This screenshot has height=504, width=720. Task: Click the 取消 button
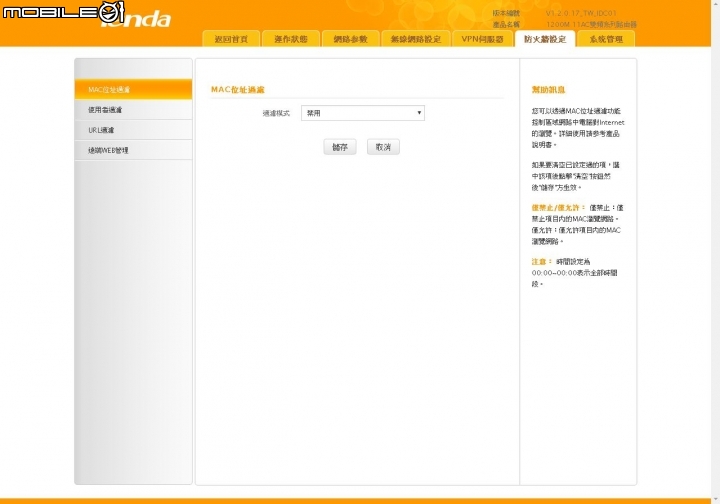tap(383, 147)
